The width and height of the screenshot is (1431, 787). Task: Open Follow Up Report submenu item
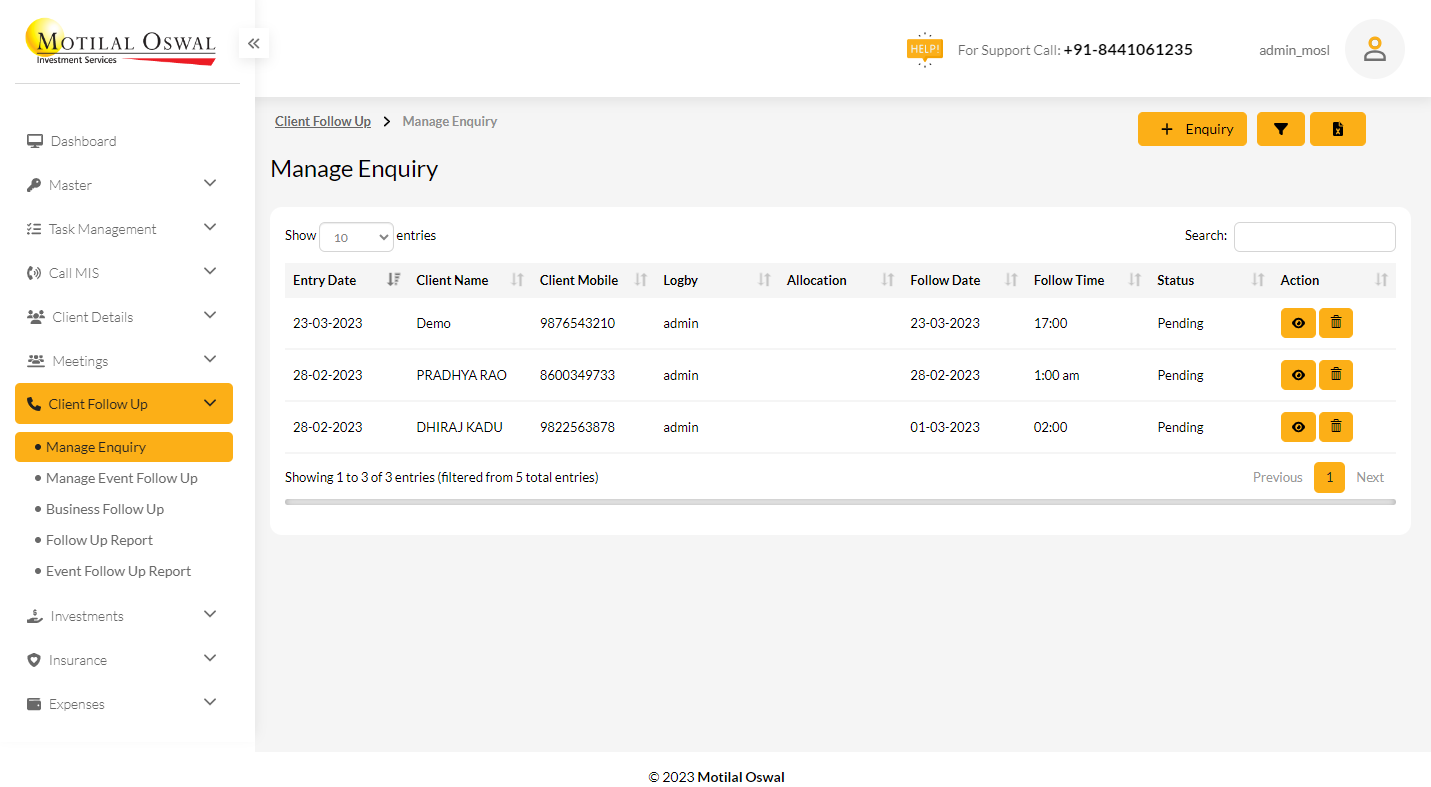pyautogui.click(x=99, y=540)
